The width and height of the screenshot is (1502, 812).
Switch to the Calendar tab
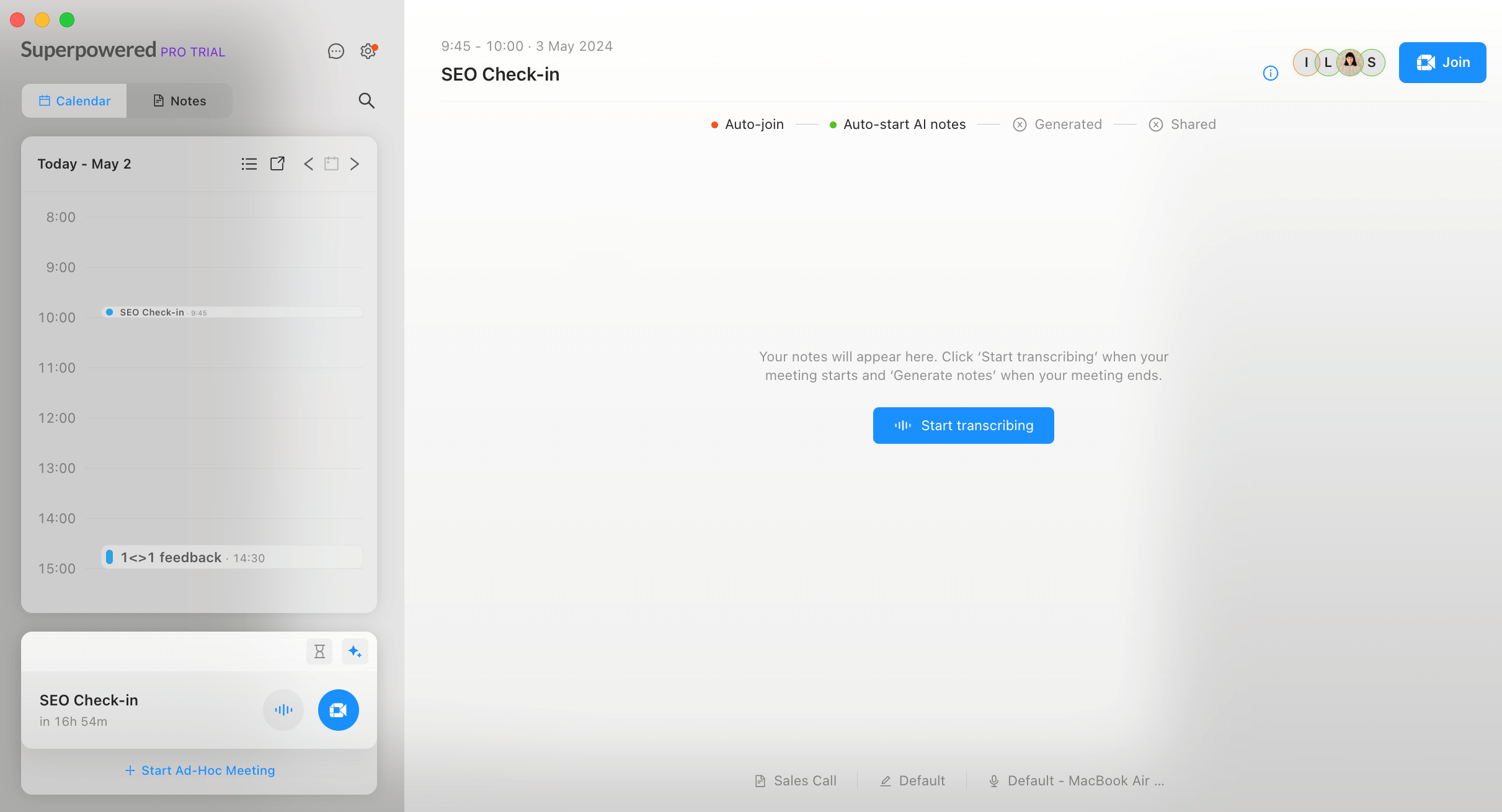(x=74, y=101)
